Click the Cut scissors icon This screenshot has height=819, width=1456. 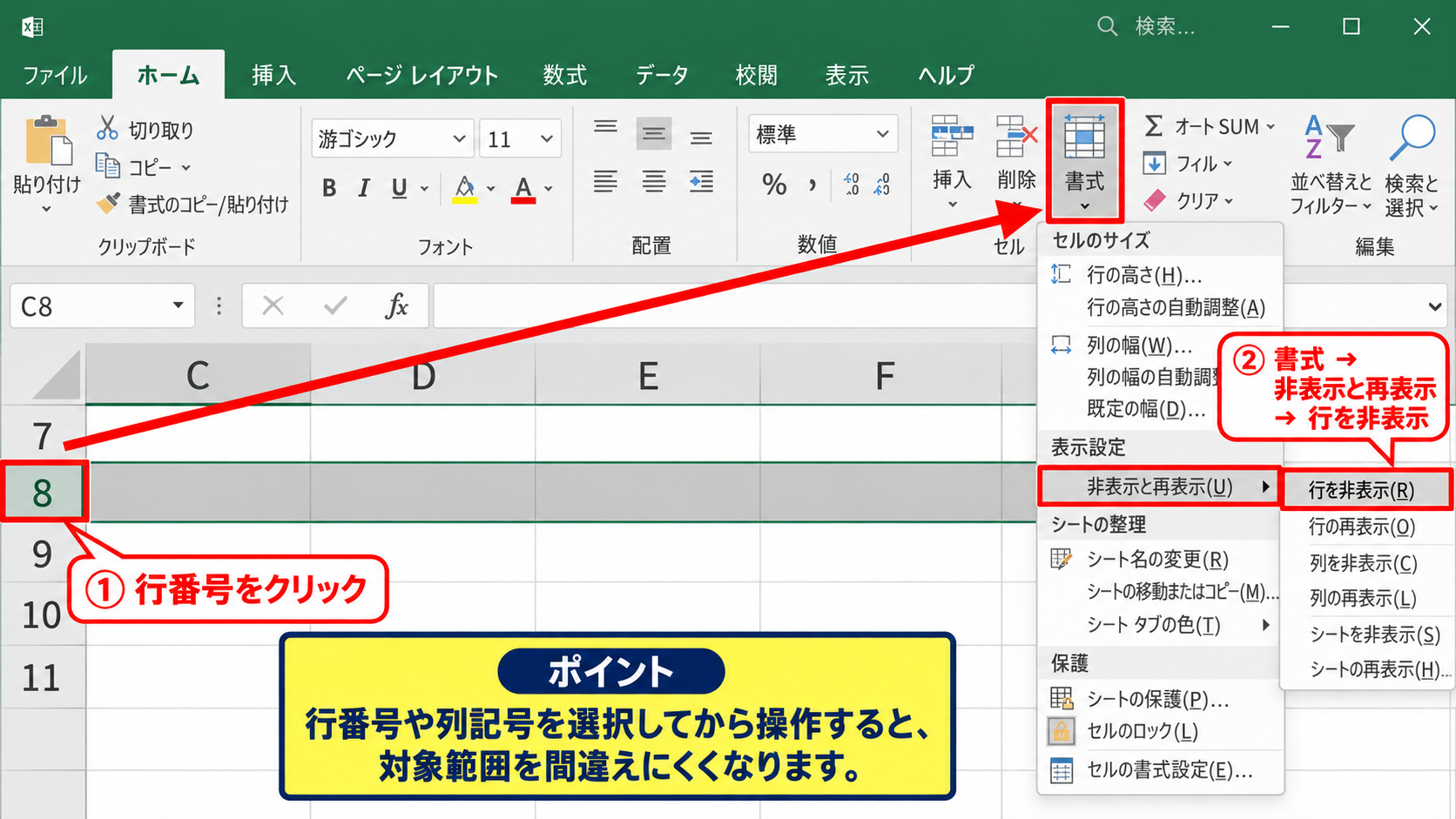click(107, 129)
